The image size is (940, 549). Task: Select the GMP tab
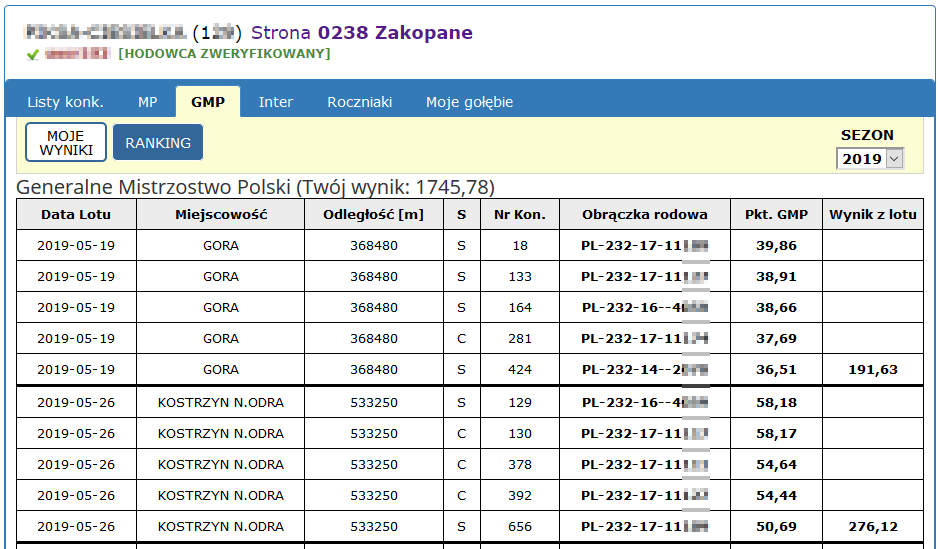pos(208,102)
